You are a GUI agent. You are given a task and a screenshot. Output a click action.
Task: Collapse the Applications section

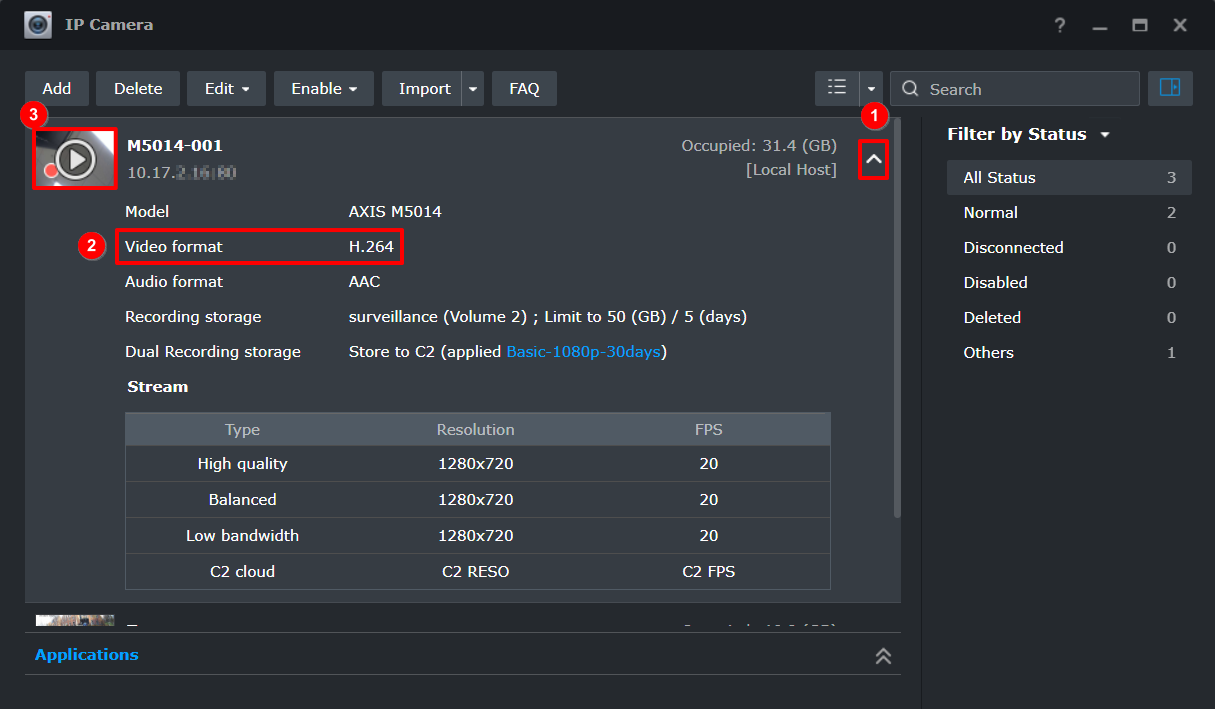[883, 655]
